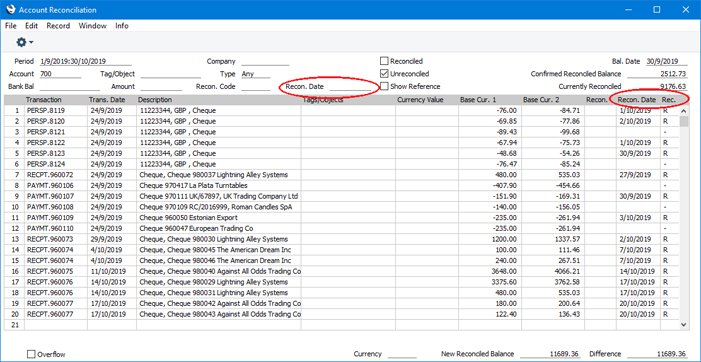Click Rec. cell for PERSP.8121 row
Image resolution: width=701 pixels, height=362 pixels.
(x=665, y=132)
